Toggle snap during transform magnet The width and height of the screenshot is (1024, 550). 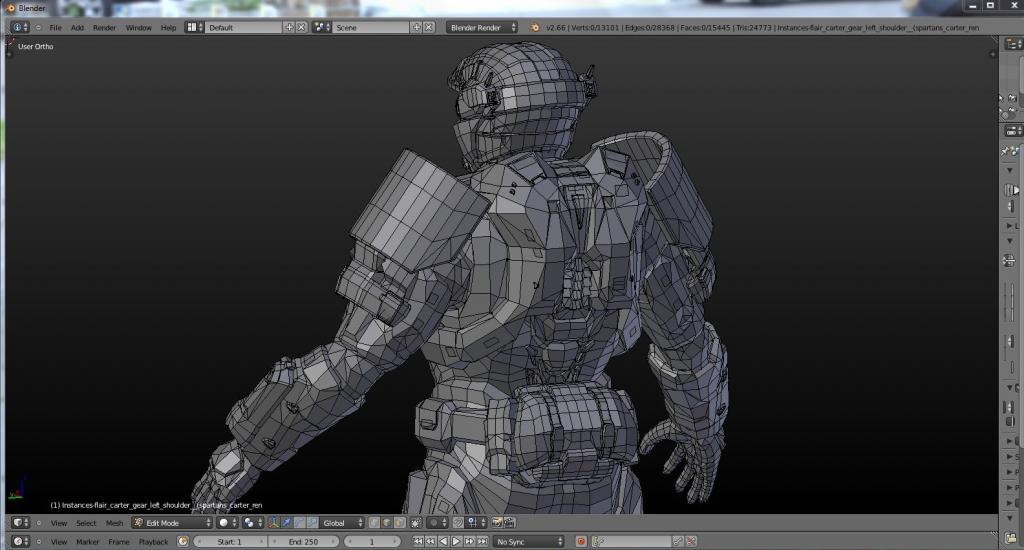[x=458, y=523]
